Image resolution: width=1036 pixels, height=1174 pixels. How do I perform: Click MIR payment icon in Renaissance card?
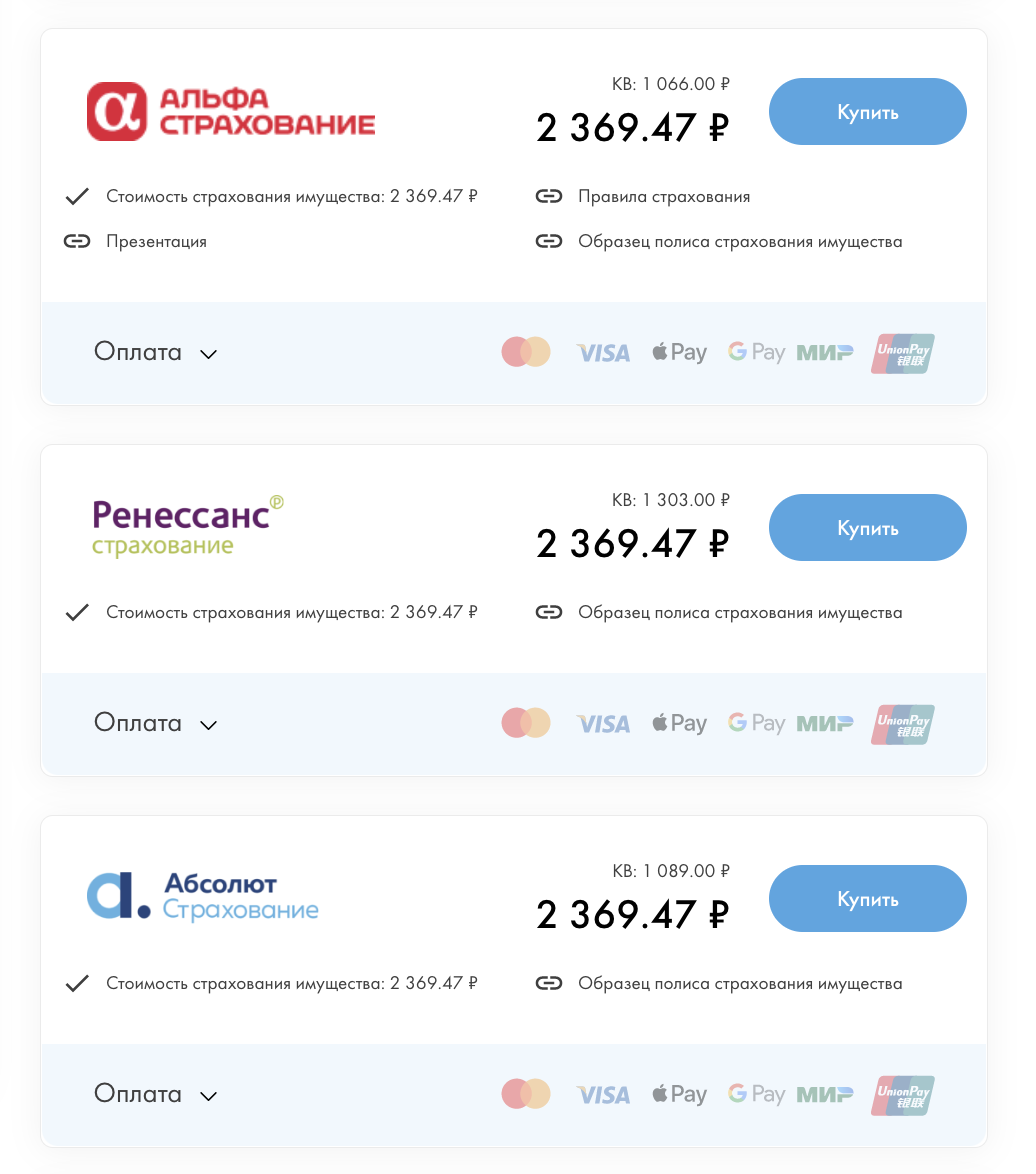(x=825, y=724)
